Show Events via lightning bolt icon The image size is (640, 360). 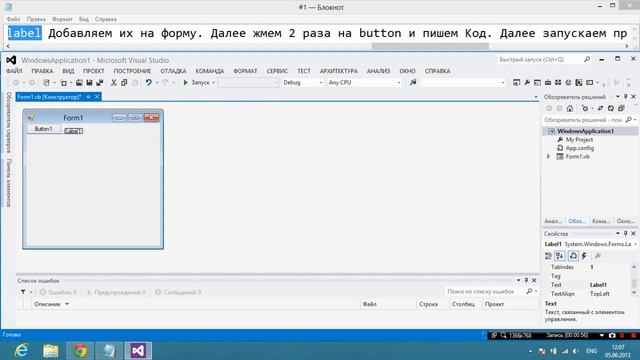[584, 256]
